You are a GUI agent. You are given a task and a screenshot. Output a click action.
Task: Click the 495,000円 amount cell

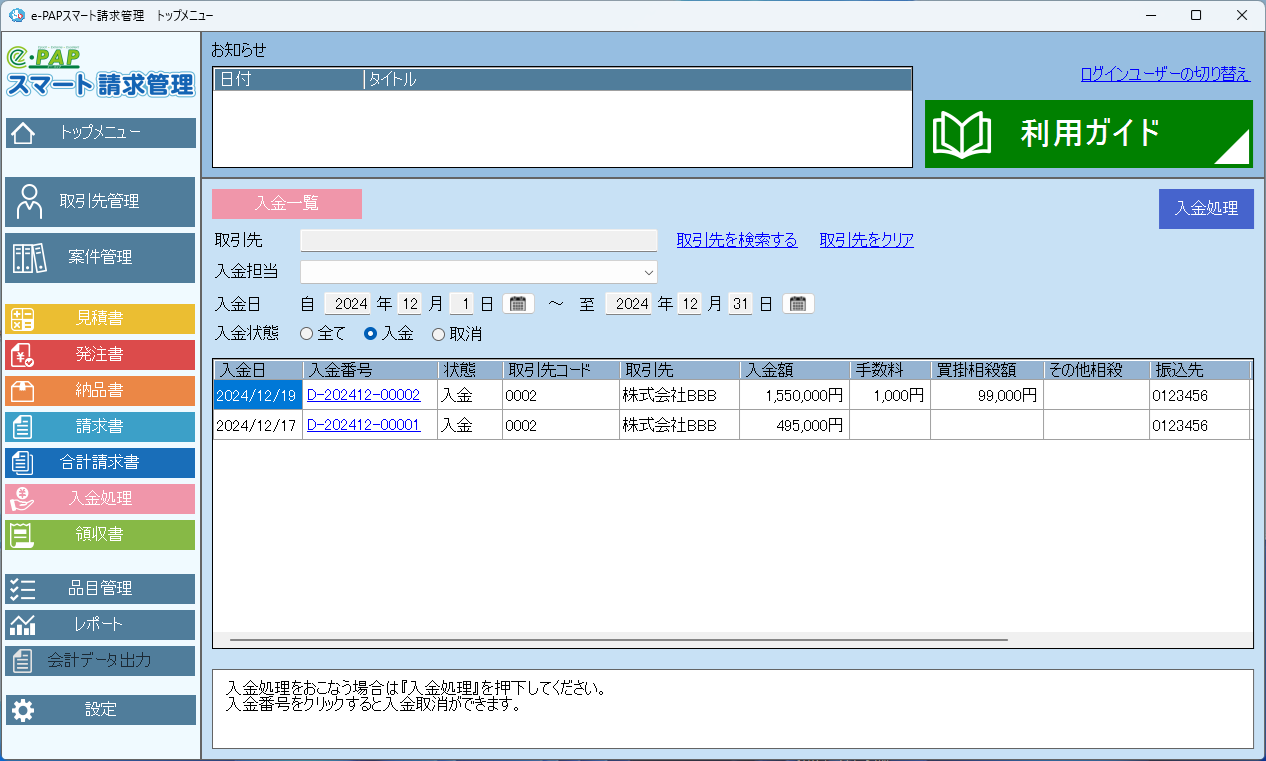point(794,425)
